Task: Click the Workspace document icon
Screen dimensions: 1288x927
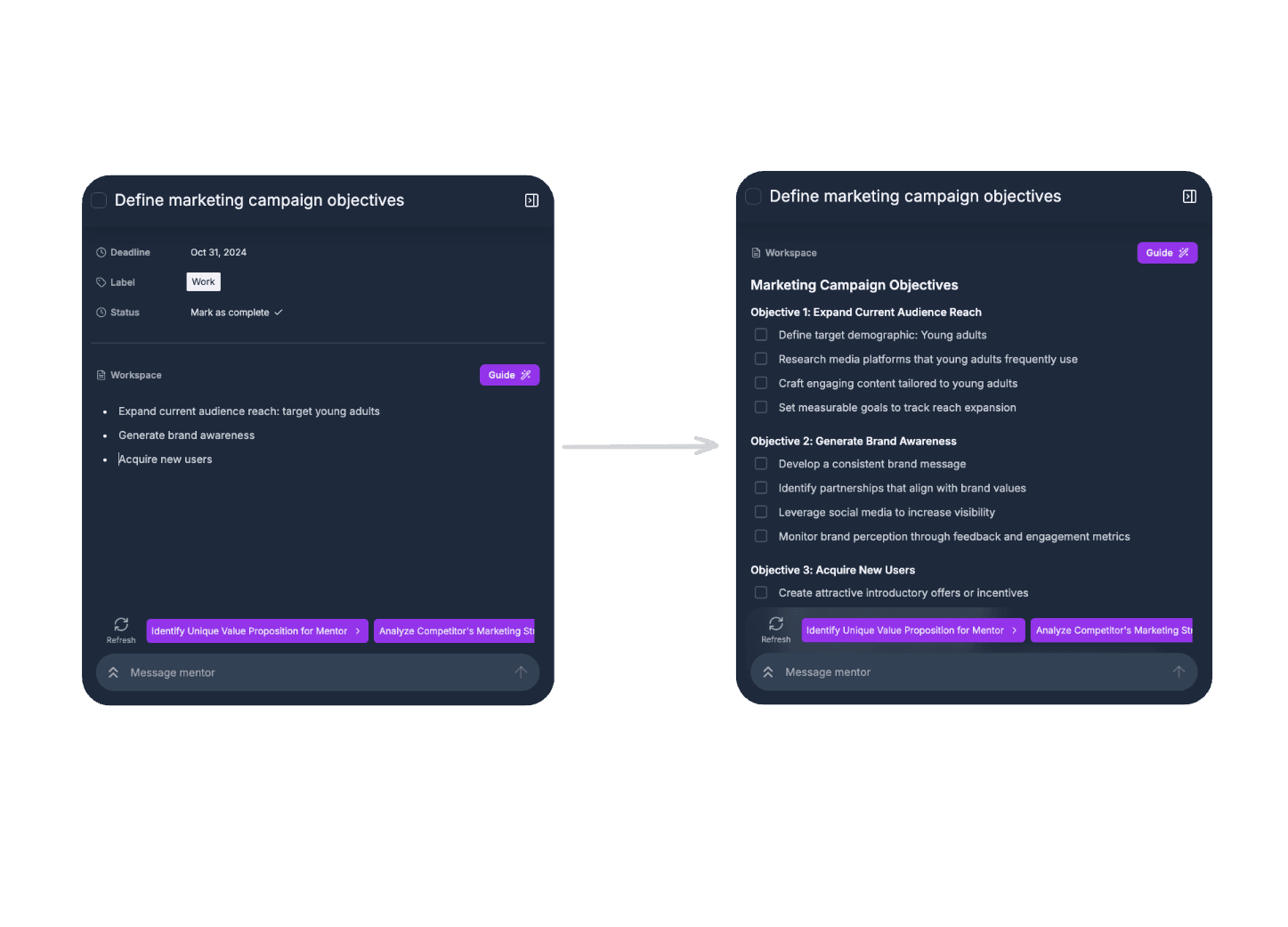Action: pos(101,375)
